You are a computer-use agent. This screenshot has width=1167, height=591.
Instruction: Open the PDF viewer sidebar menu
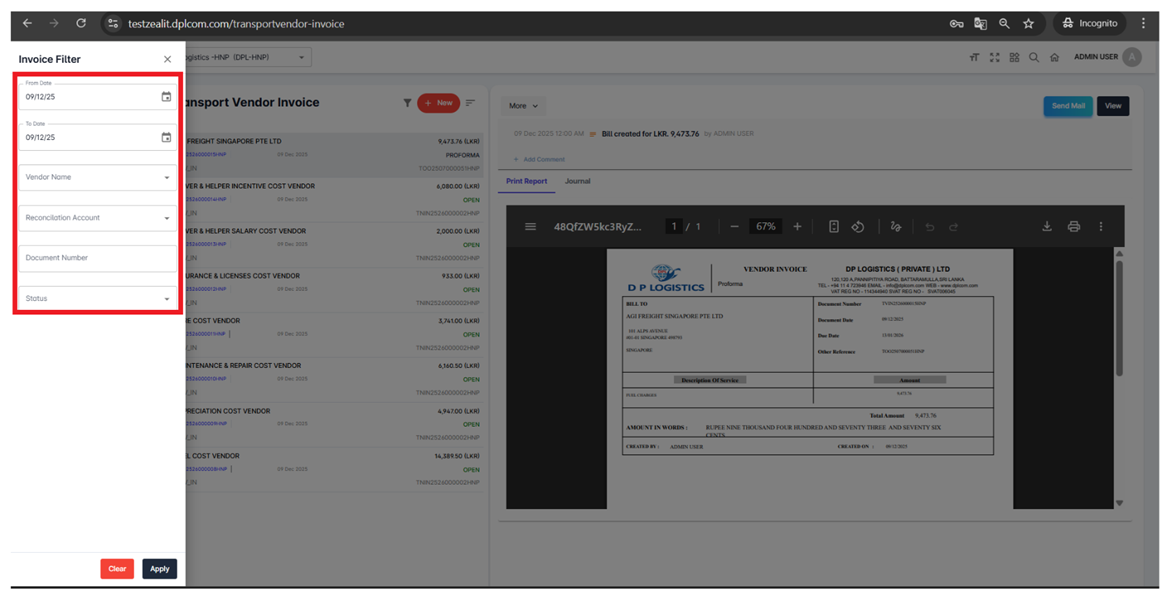[x=530, y=227]
